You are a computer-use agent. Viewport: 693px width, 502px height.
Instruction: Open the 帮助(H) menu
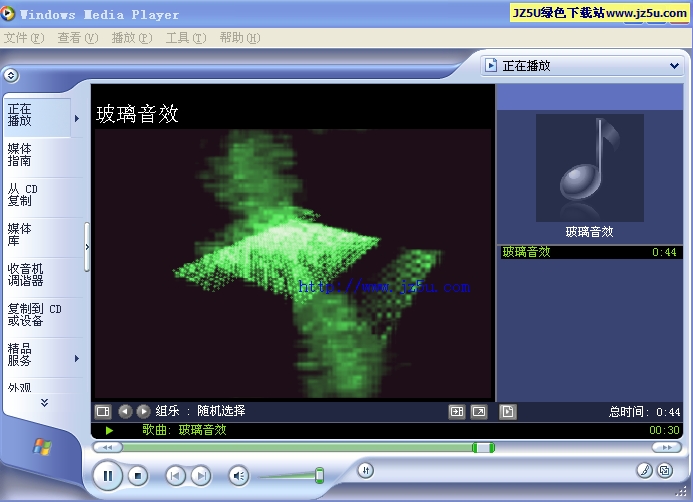pyautogui.click(x=240, y=38)
